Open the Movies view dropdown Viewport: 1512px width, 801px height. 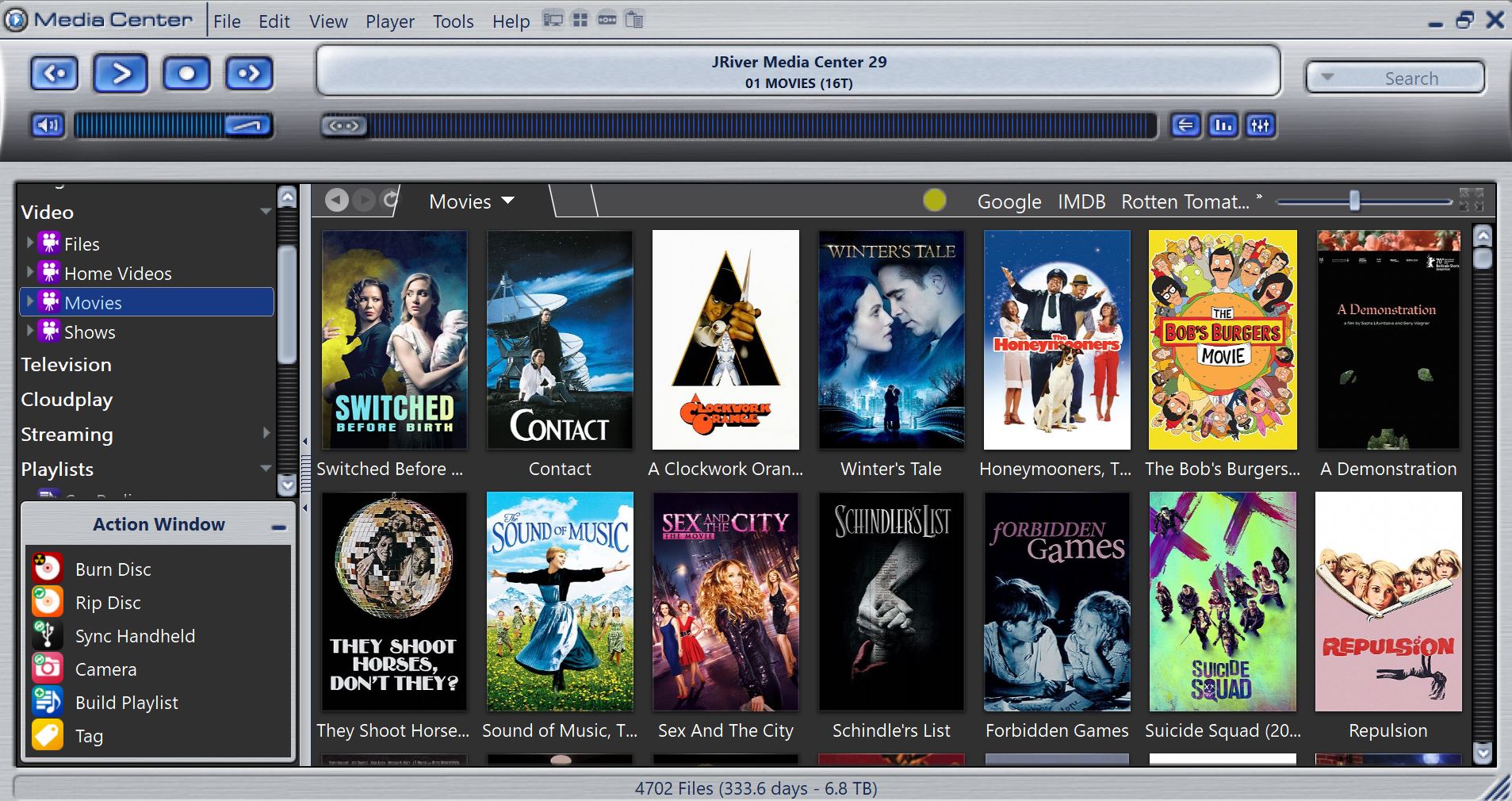click(x=508, y=201)
